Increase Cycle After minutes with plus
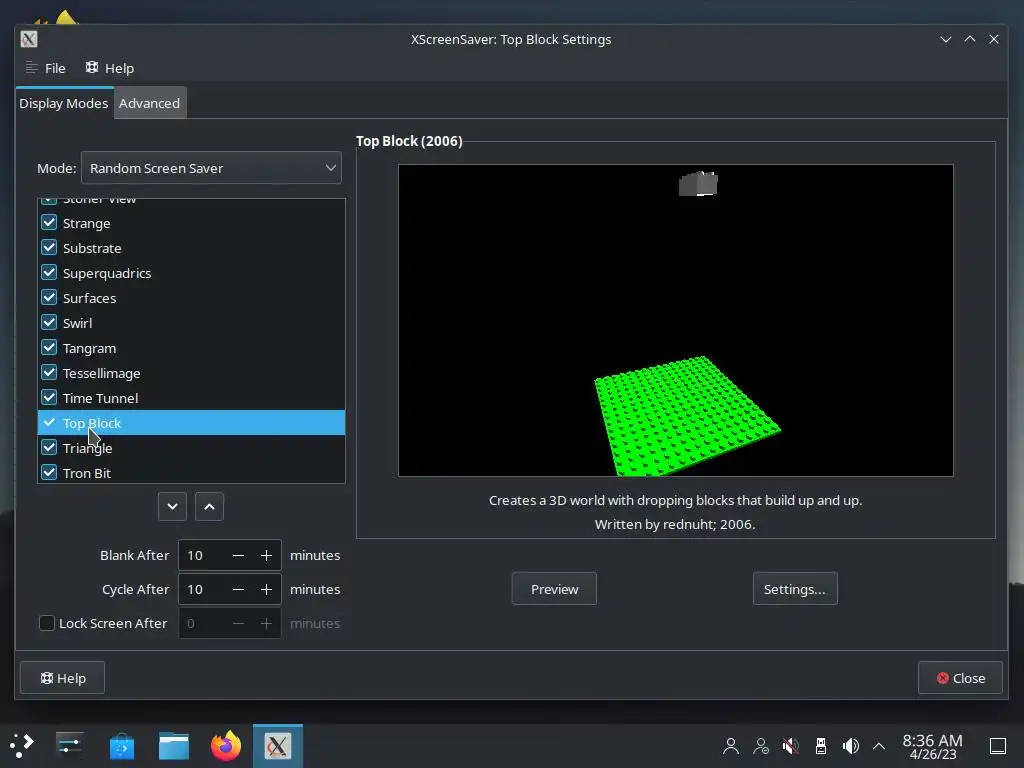This screenshot has width=1024, height=768. point(266,589)
